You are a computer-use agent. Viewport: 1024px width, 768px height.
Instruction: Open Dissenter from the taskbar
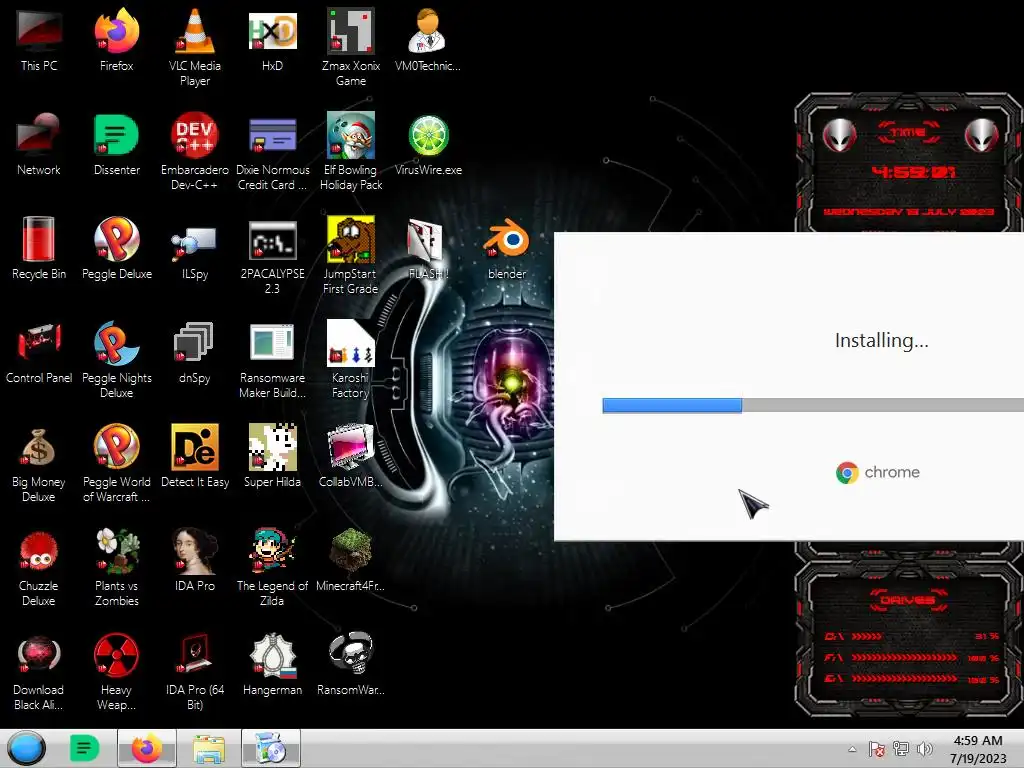(x=84, y=748)
